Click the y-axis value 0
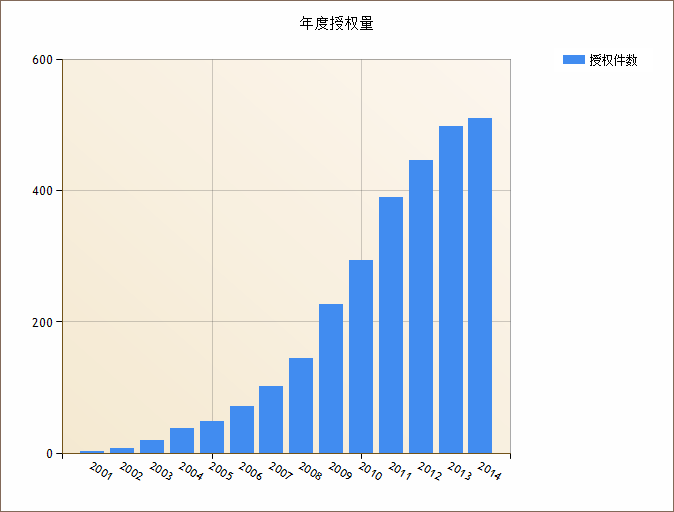The image size is (674, 512). coord(49,454)
